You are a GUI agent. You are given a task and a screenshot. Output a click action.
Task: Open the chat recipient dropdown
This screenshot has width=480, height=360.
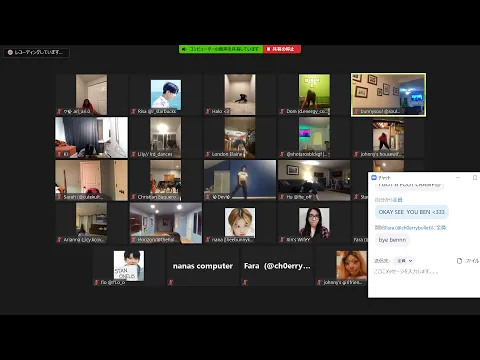point(405,261)
